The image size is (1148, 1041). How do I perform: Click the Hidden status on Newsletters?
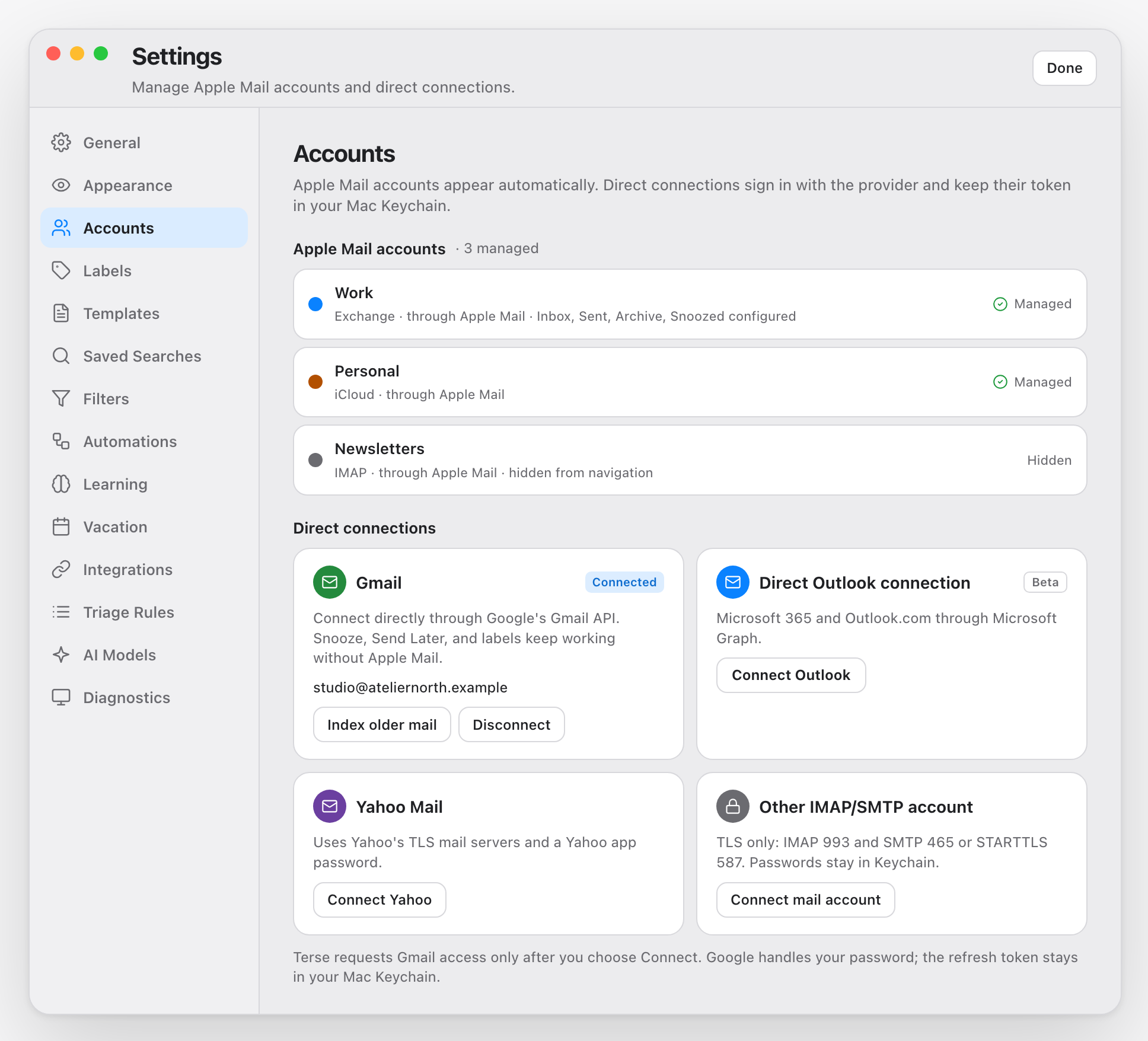point(1050,461)
